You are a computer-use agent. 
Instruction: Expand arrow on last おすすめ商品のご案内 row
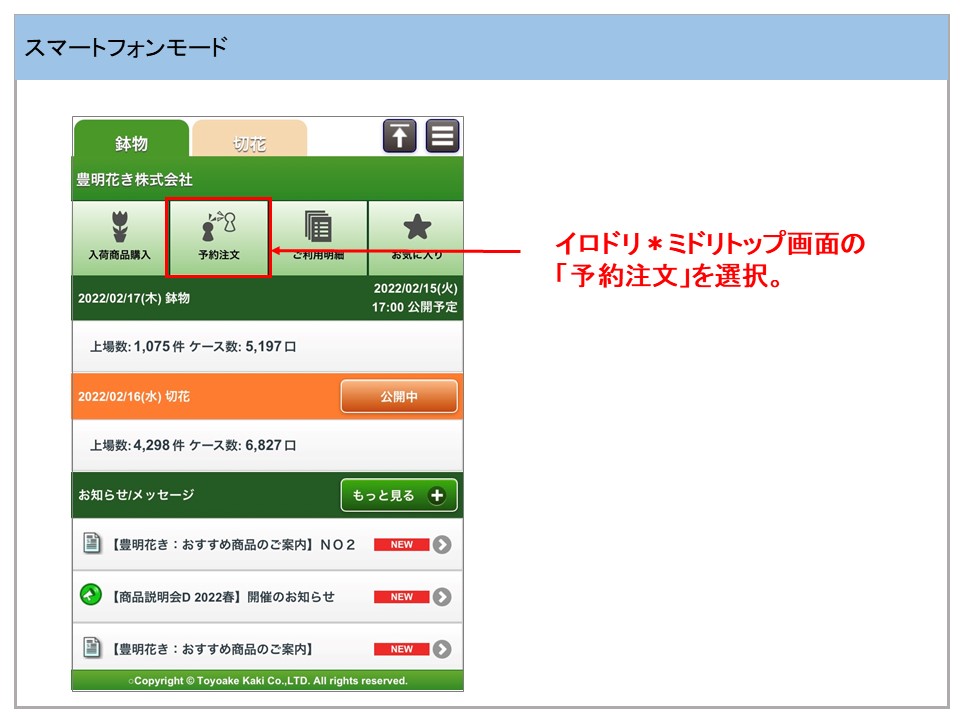(x=442, y=649)
